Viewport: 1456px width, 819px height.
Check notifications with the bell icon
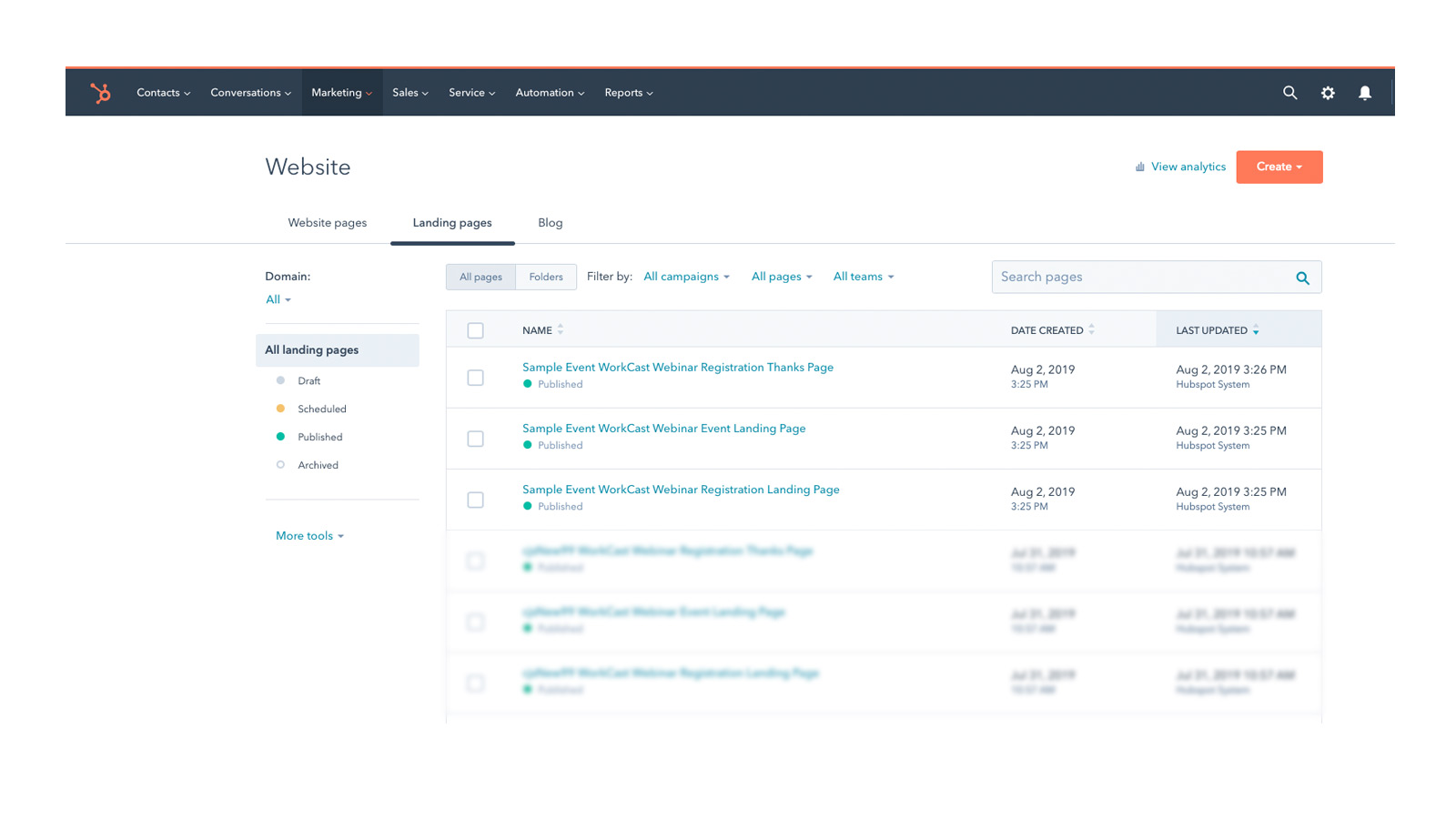pyautogui.click(x=1365, y=92)
